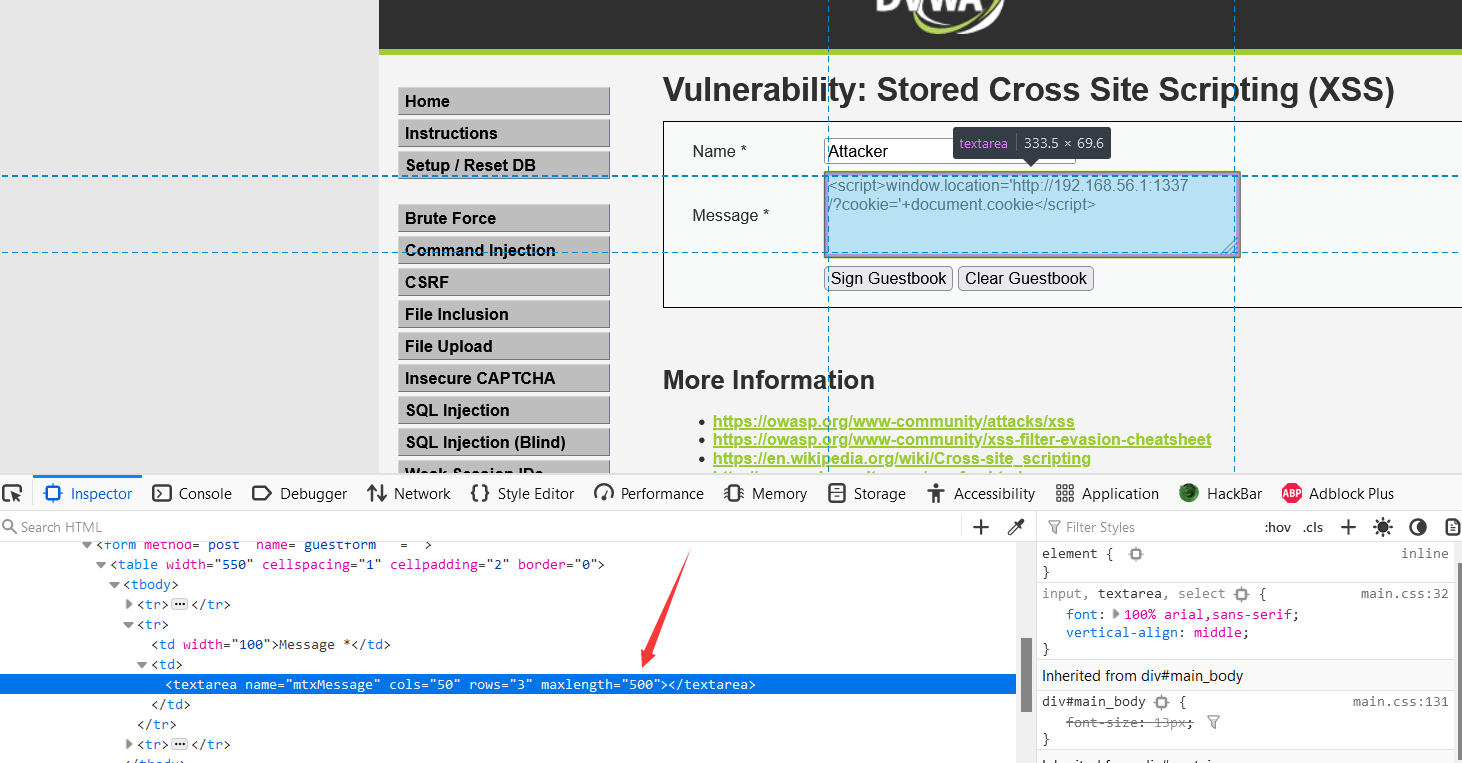
Task: Add a new CSS rule with plus icon
Action: pyautogui.click(x=1348, y=527)
